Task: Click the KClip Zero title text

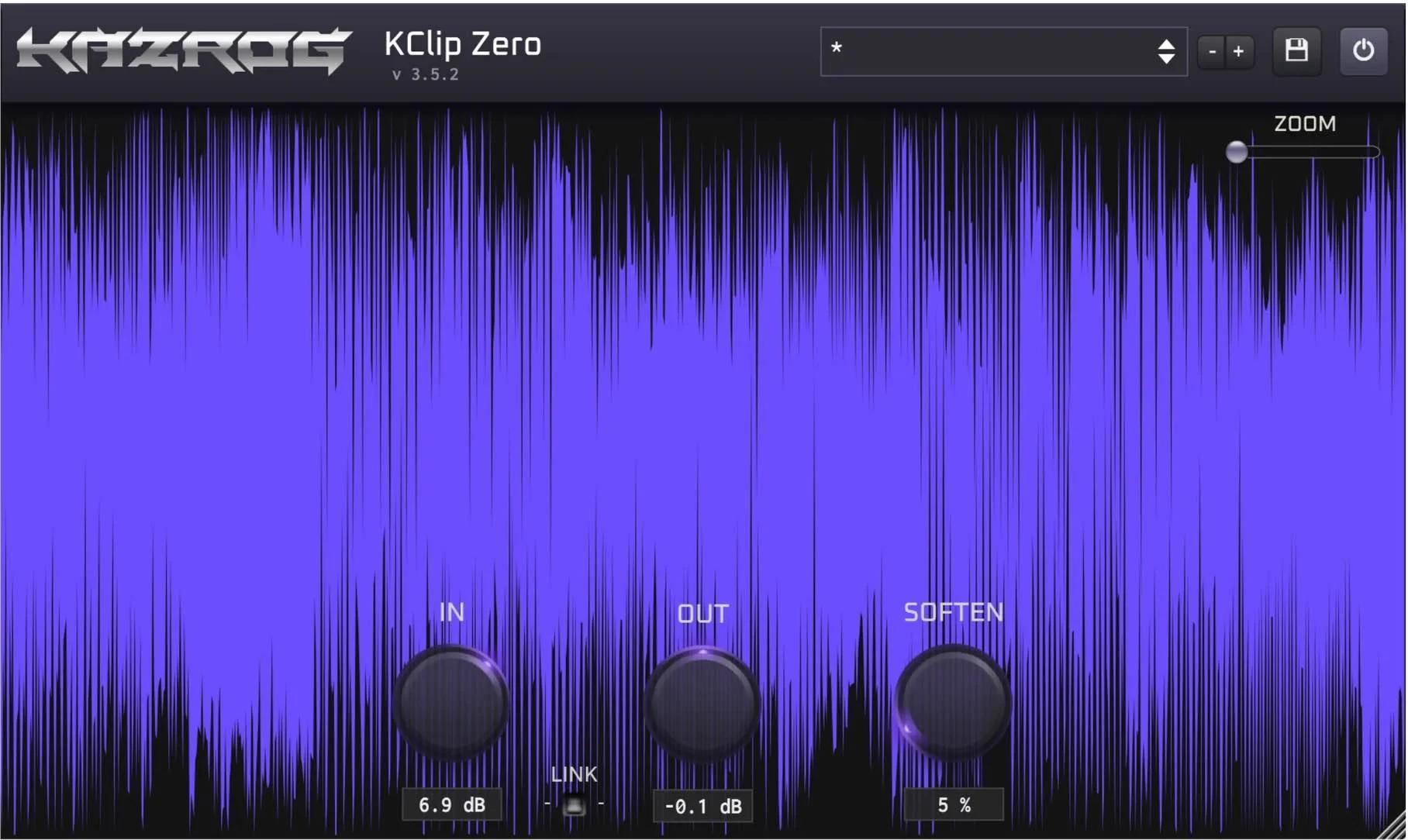Action: tap(463, 44)
